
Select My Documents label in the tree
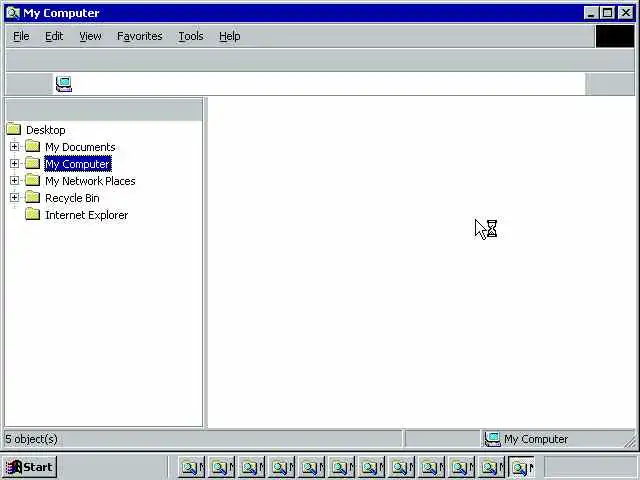pos(80,147)
